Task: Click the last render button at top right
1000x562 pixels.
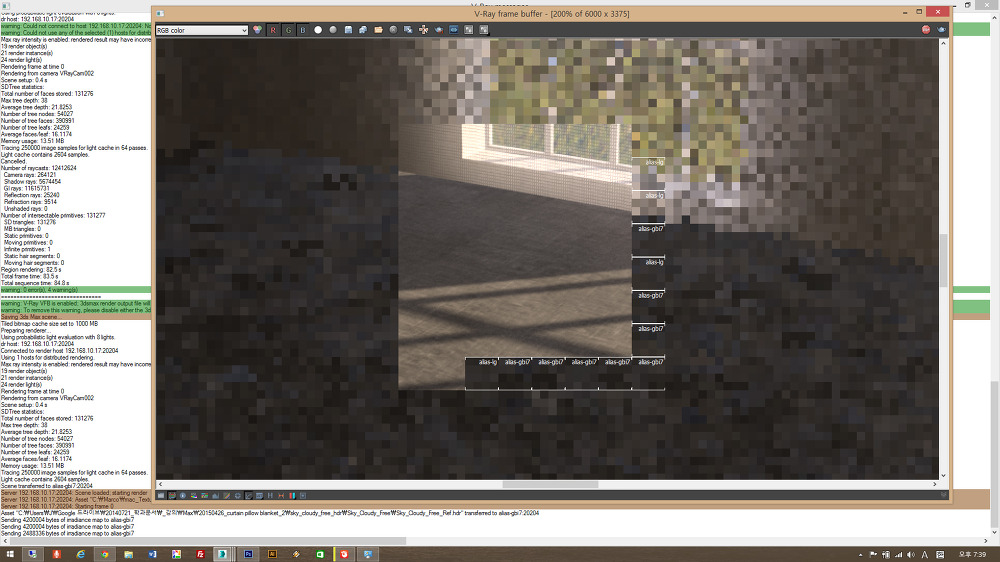Action: tap(941, 30)
